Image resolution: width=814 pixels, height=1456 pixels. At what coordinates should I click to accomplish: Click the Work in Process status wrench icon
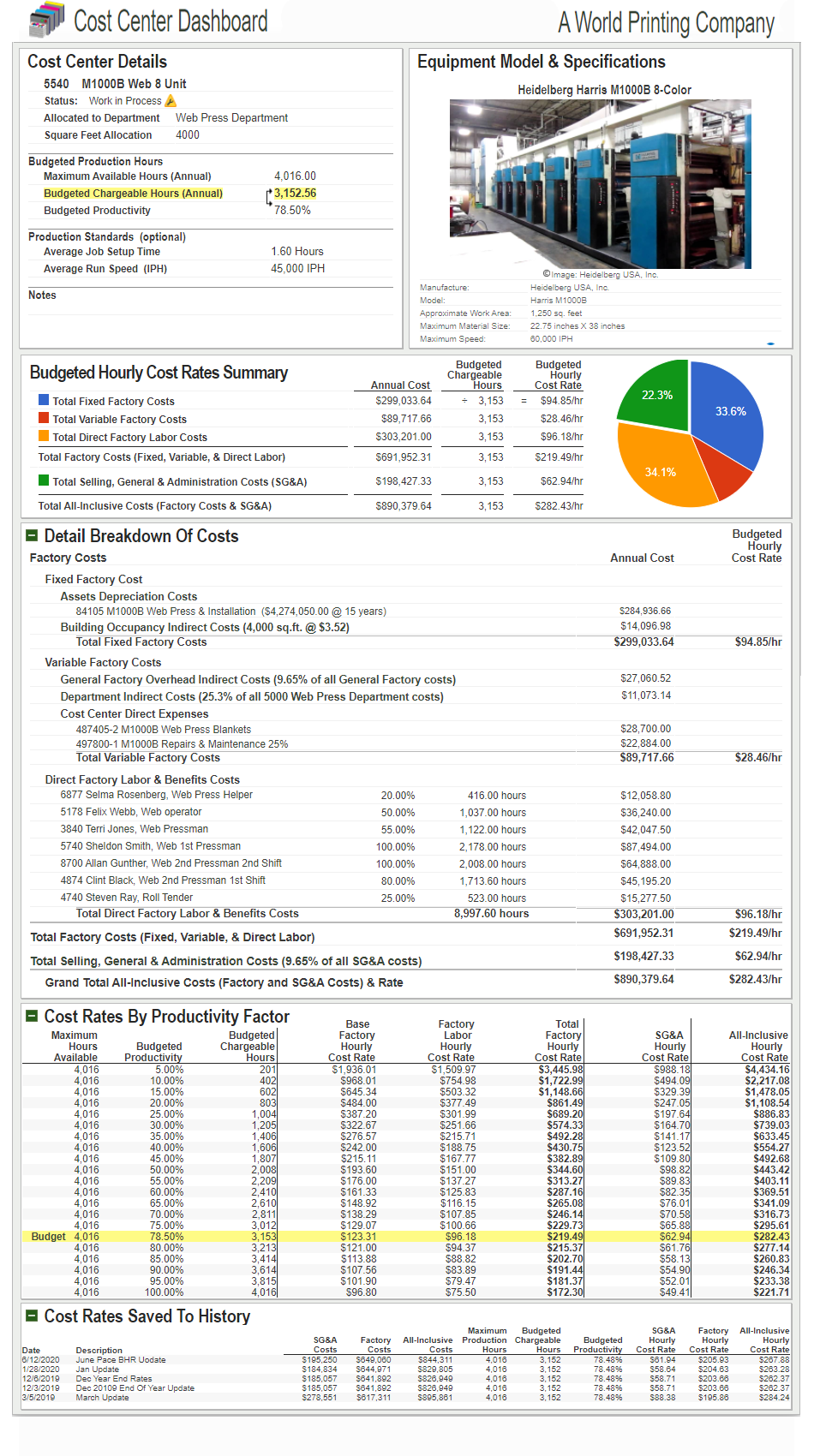point(171,101)
